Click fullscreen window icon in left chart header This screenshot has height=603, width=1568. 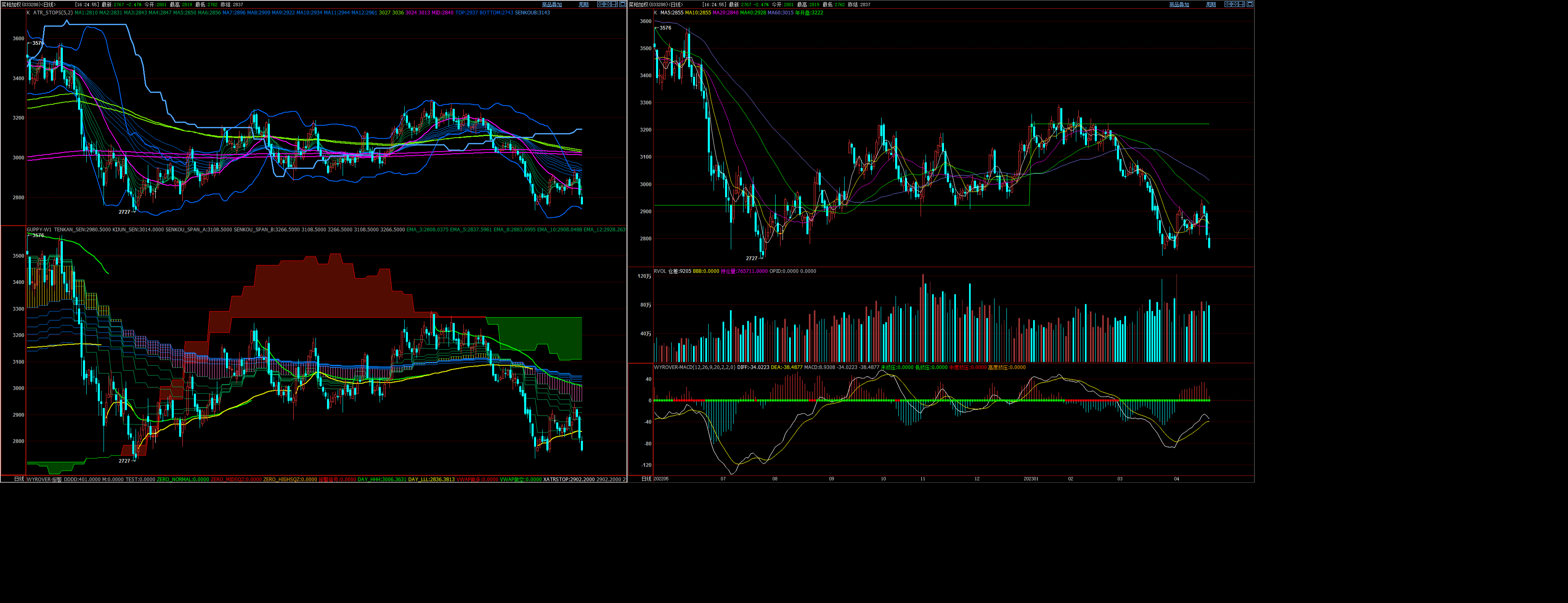pos(623,4)
